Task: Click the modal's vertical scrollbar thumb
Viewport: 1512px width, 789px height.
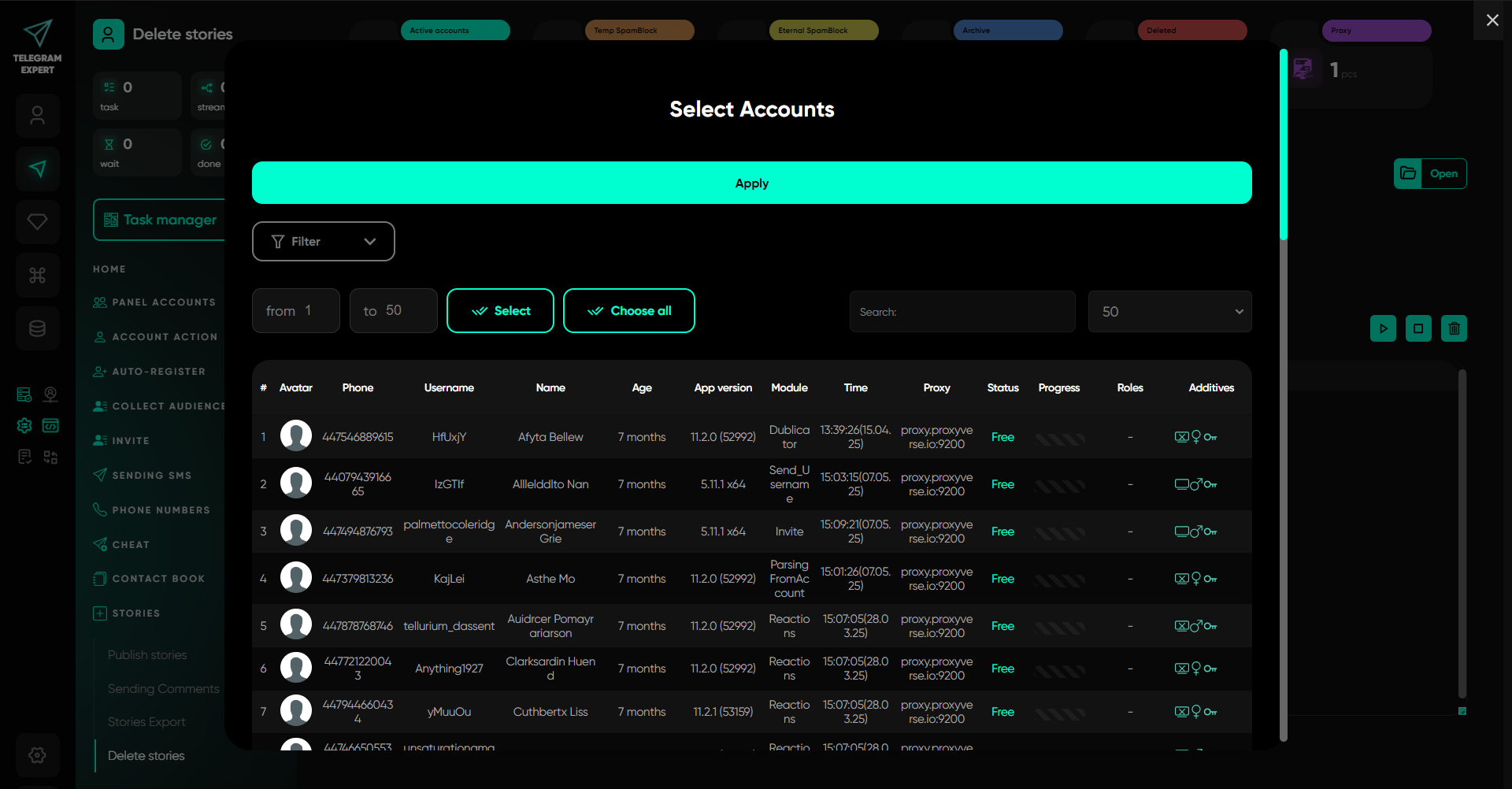Action: click(1283, 146)
